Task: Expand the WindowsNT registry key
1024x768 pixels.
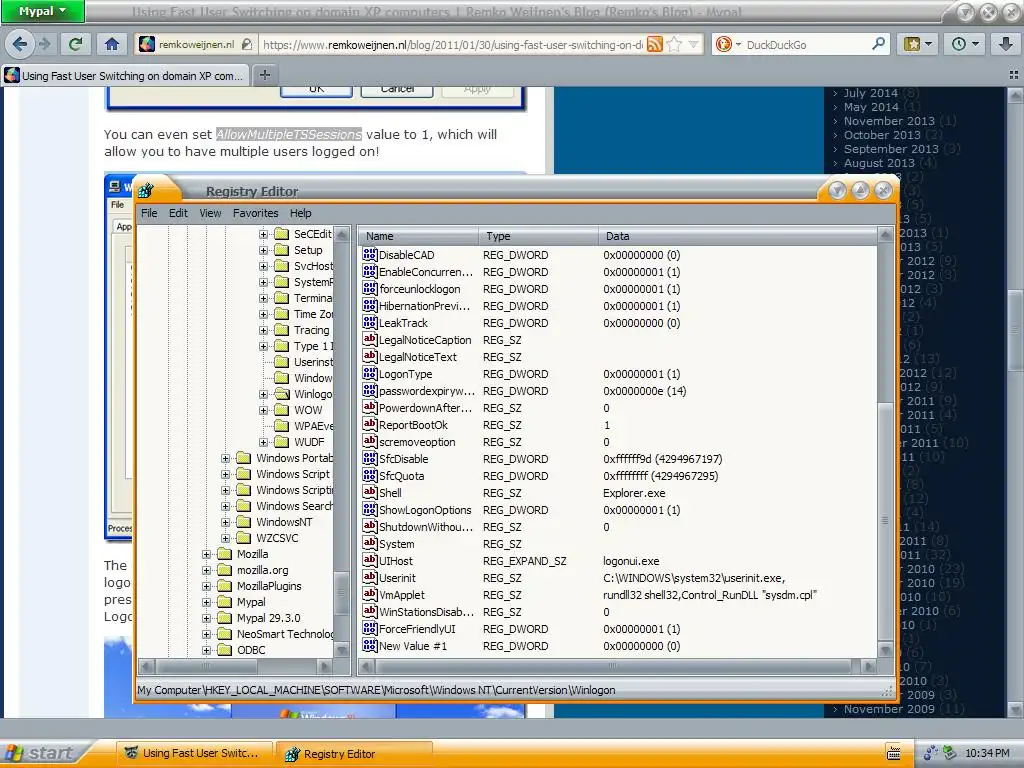Action: (x=225, y=522)
